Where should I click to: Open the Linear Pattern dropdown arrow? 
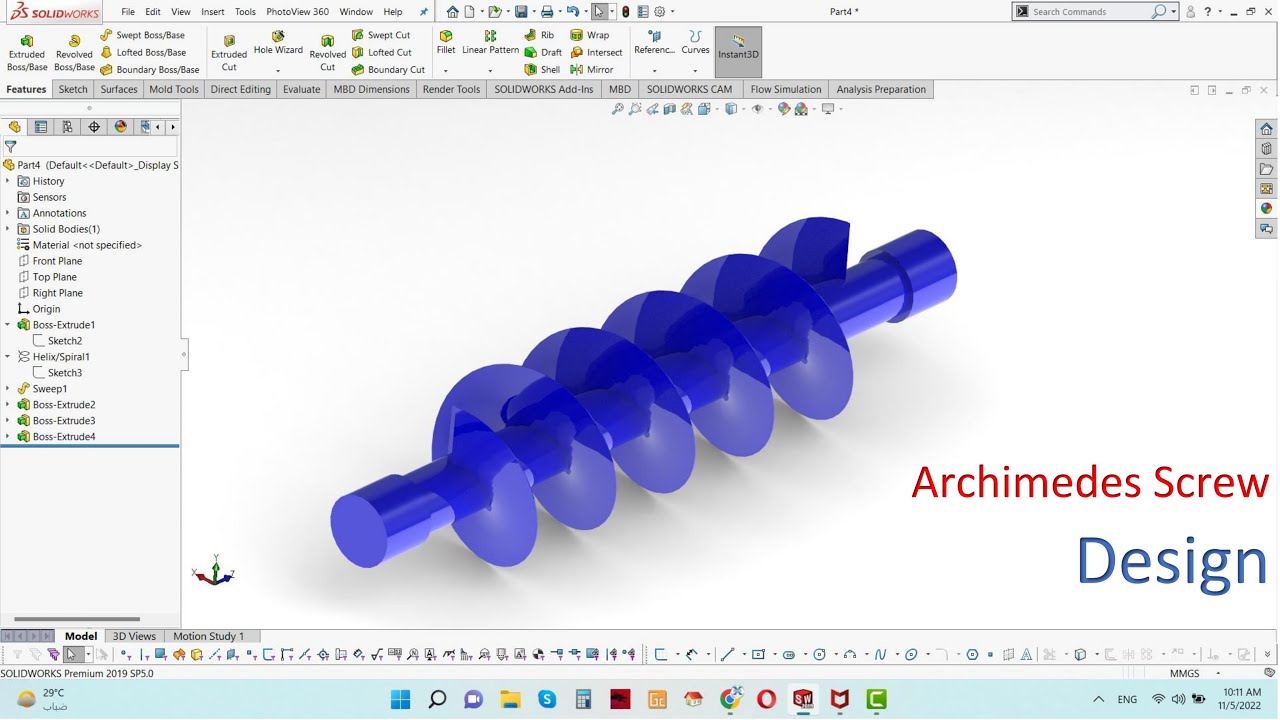point(490,71)
